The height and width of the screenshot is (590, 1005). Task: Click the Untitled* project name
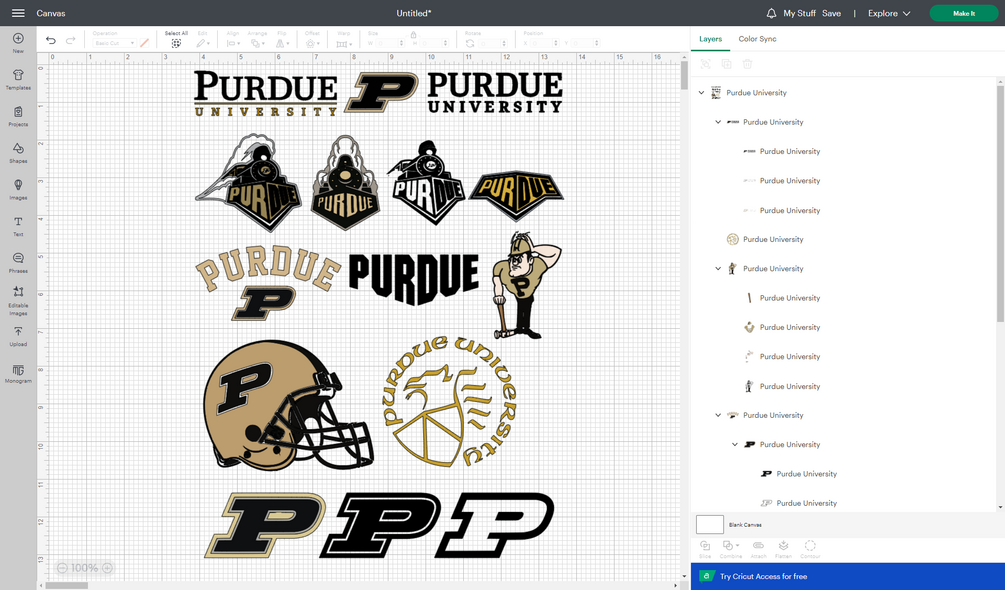coord(413,13)
